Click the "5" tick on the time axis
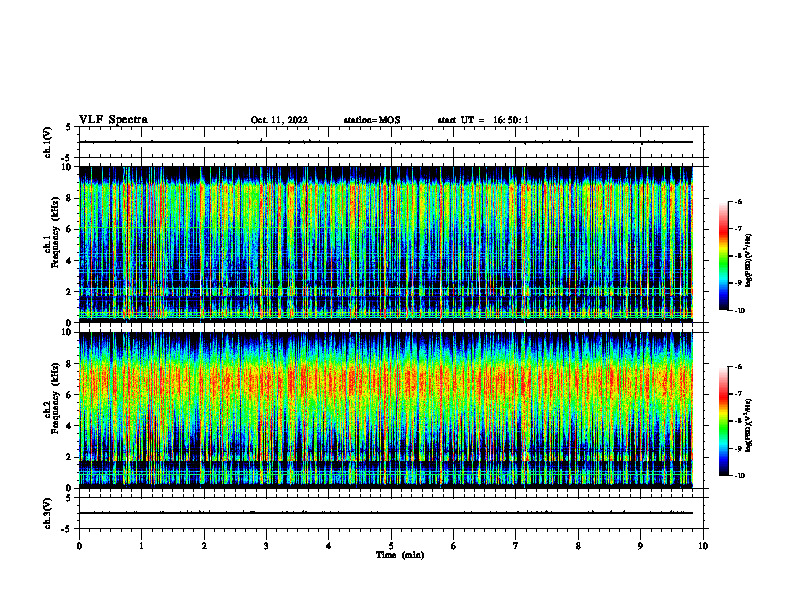792x612 pixels. coord(391,546)
